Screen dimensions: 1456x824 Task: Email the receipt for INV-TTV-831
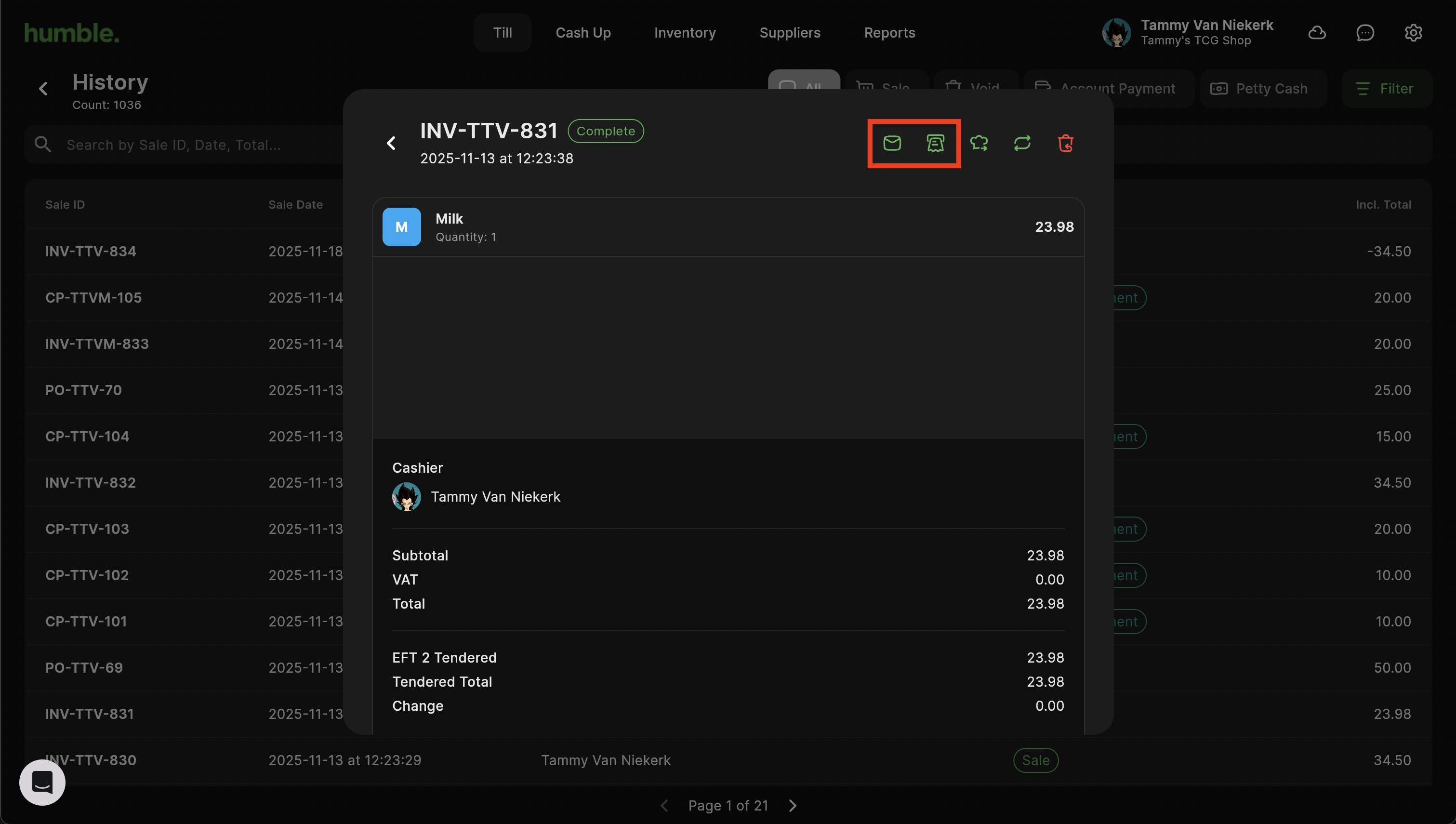pyautogui.click(x=892, y=143)
